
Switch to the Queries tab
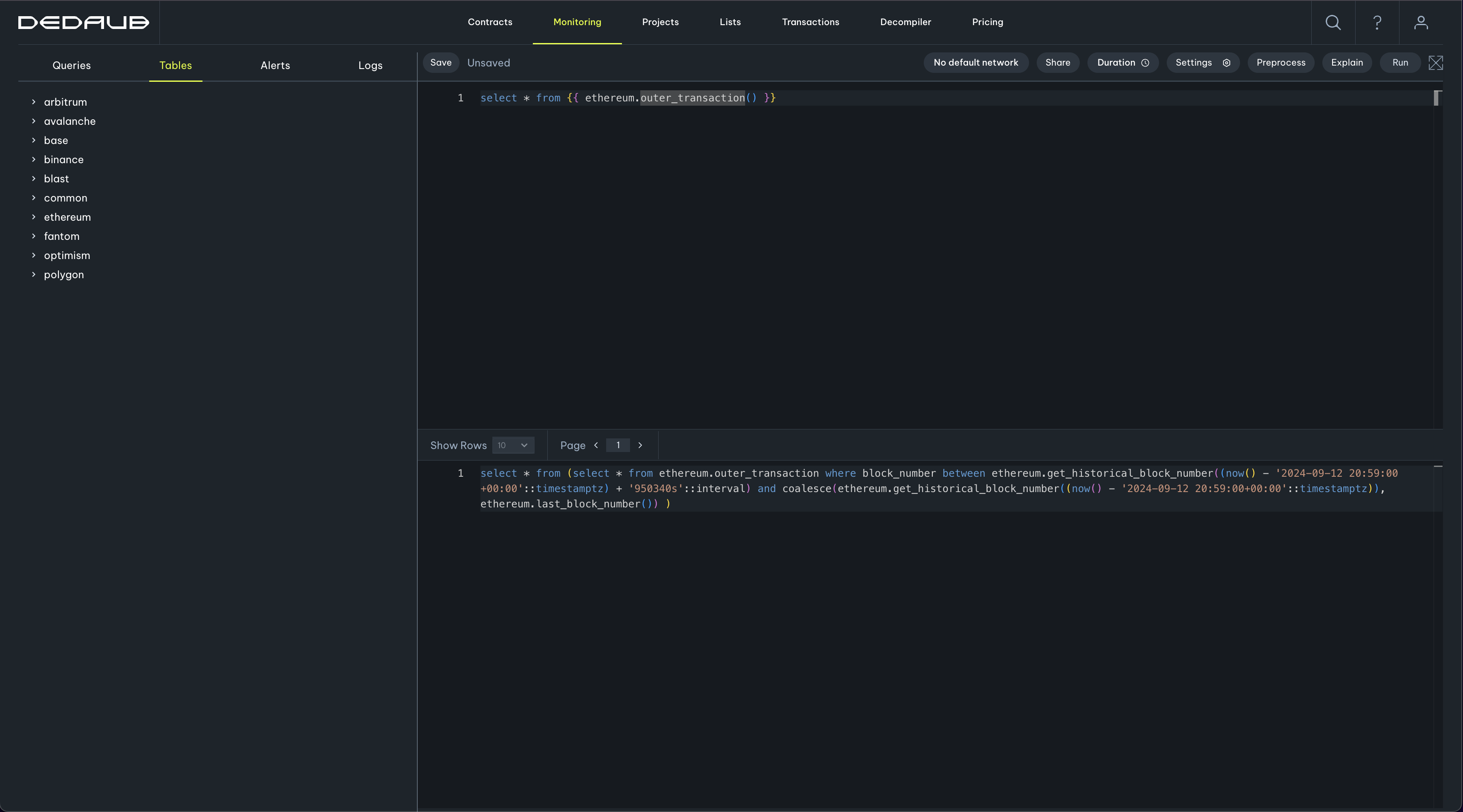tap(72, 65)
